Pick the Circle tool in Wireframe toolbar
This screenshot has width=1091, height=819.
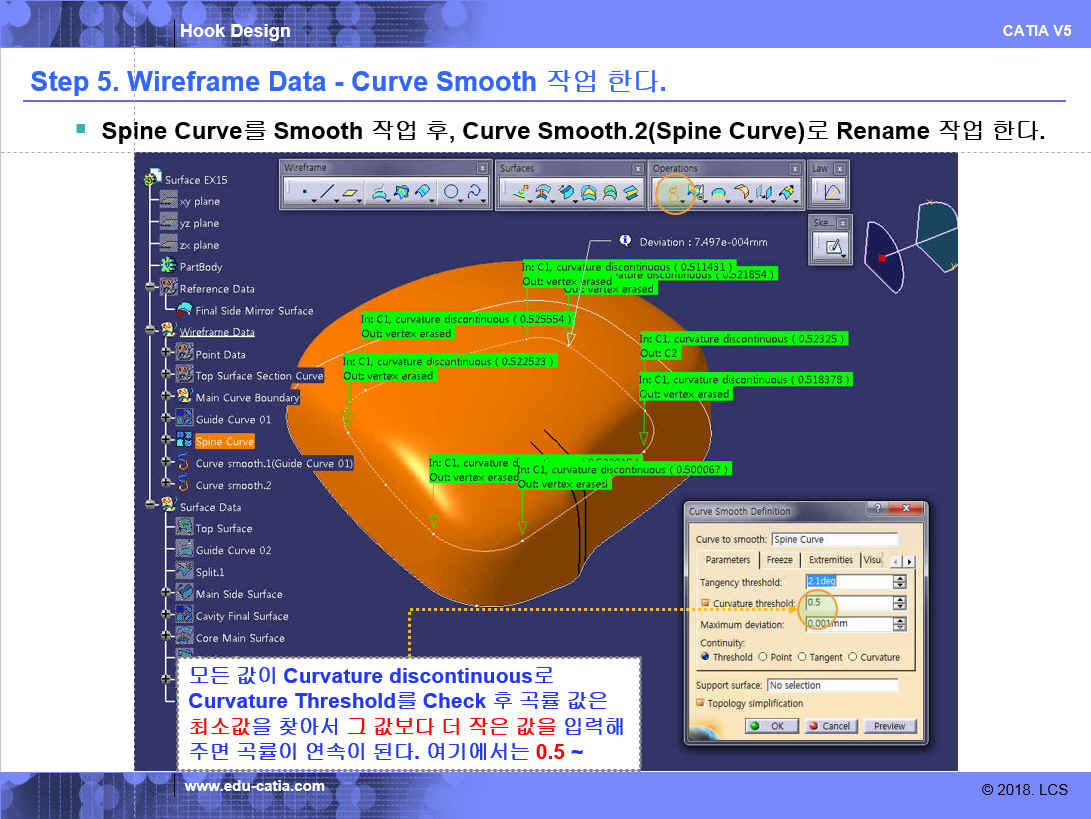click(x=451, y=192)
